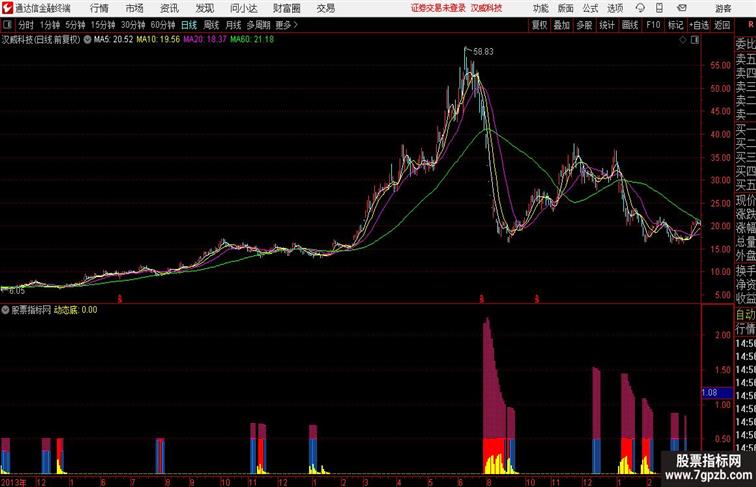Image resolution: width=756 pixels, height=487 pixels.
Task: Open the 问小达 menu
Action: point(243,8)
